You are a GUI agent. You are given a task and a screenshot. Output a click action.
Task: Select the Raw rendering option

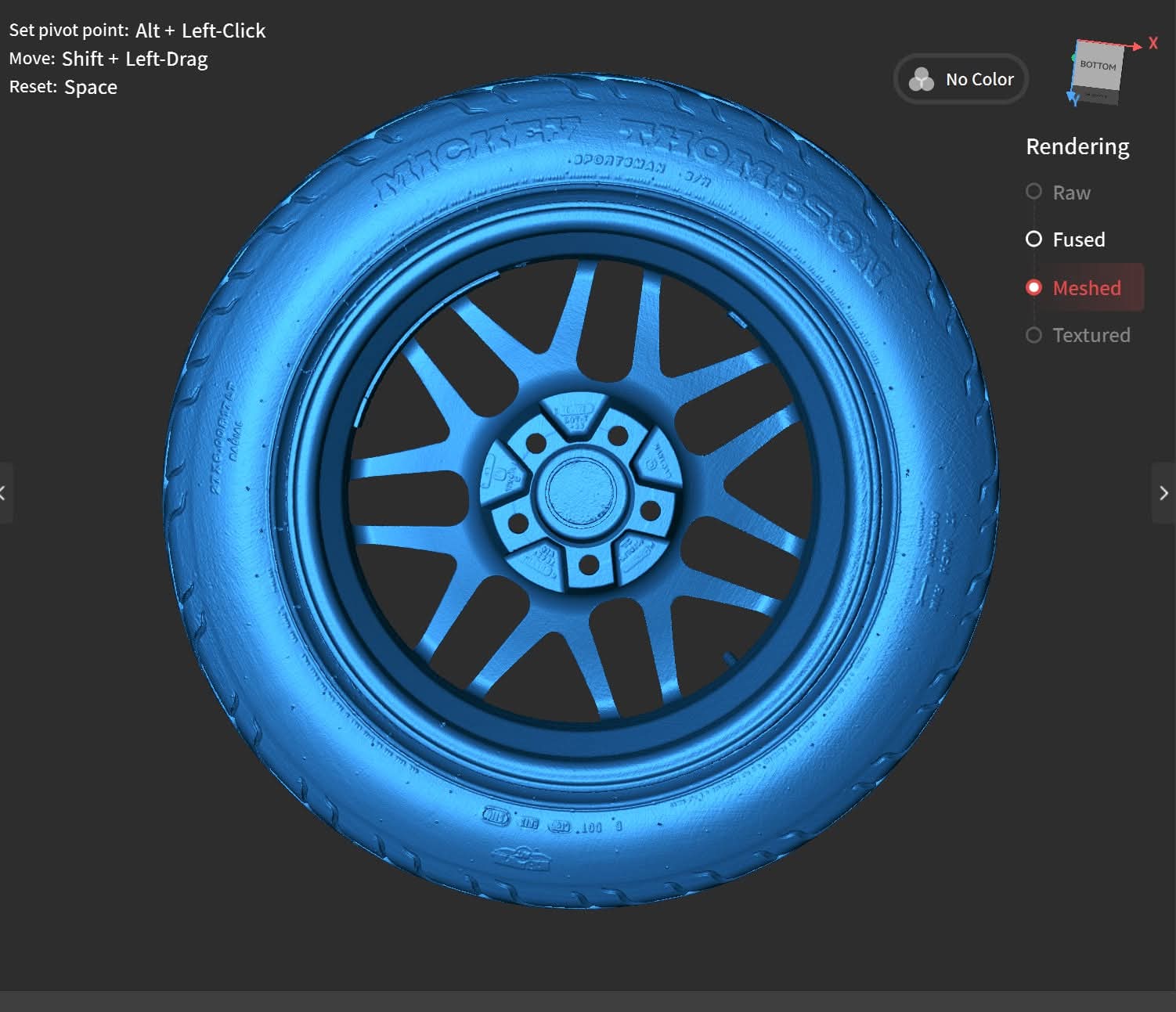[x=1058, y=193]
